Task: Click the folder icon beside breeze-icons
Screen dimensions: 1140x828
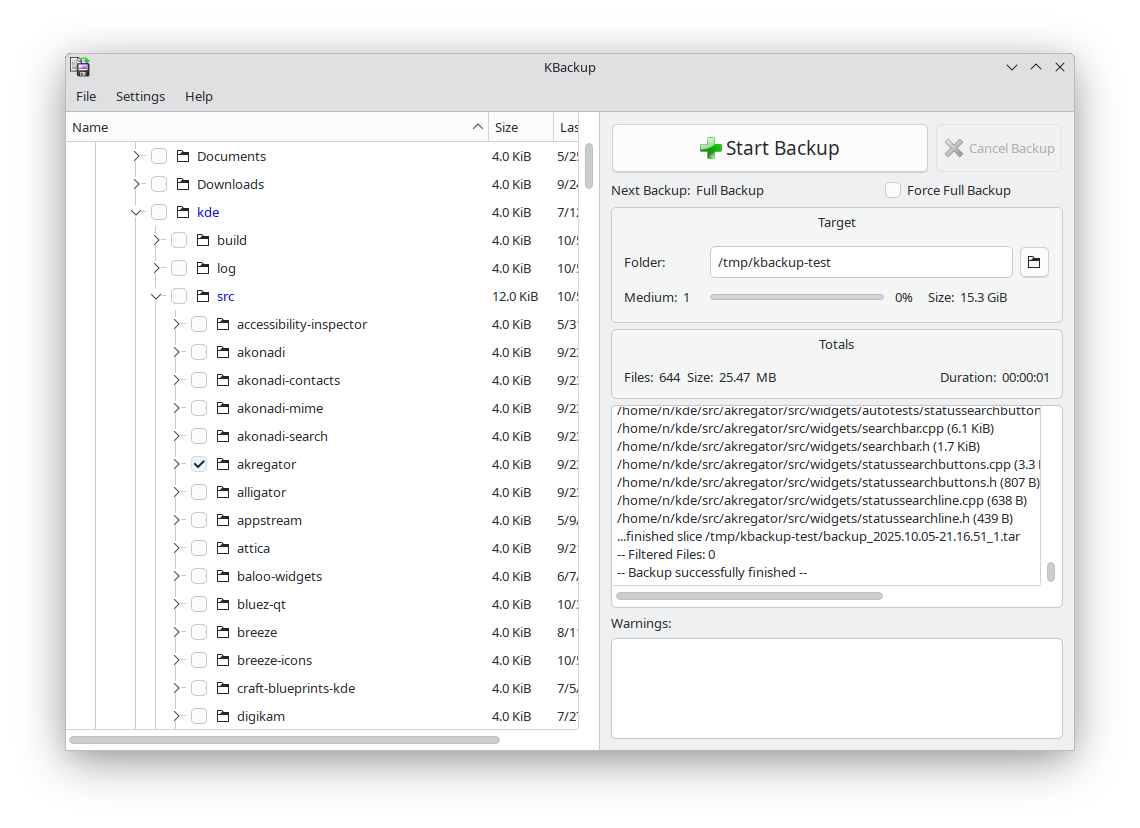Action: [223, 660]
